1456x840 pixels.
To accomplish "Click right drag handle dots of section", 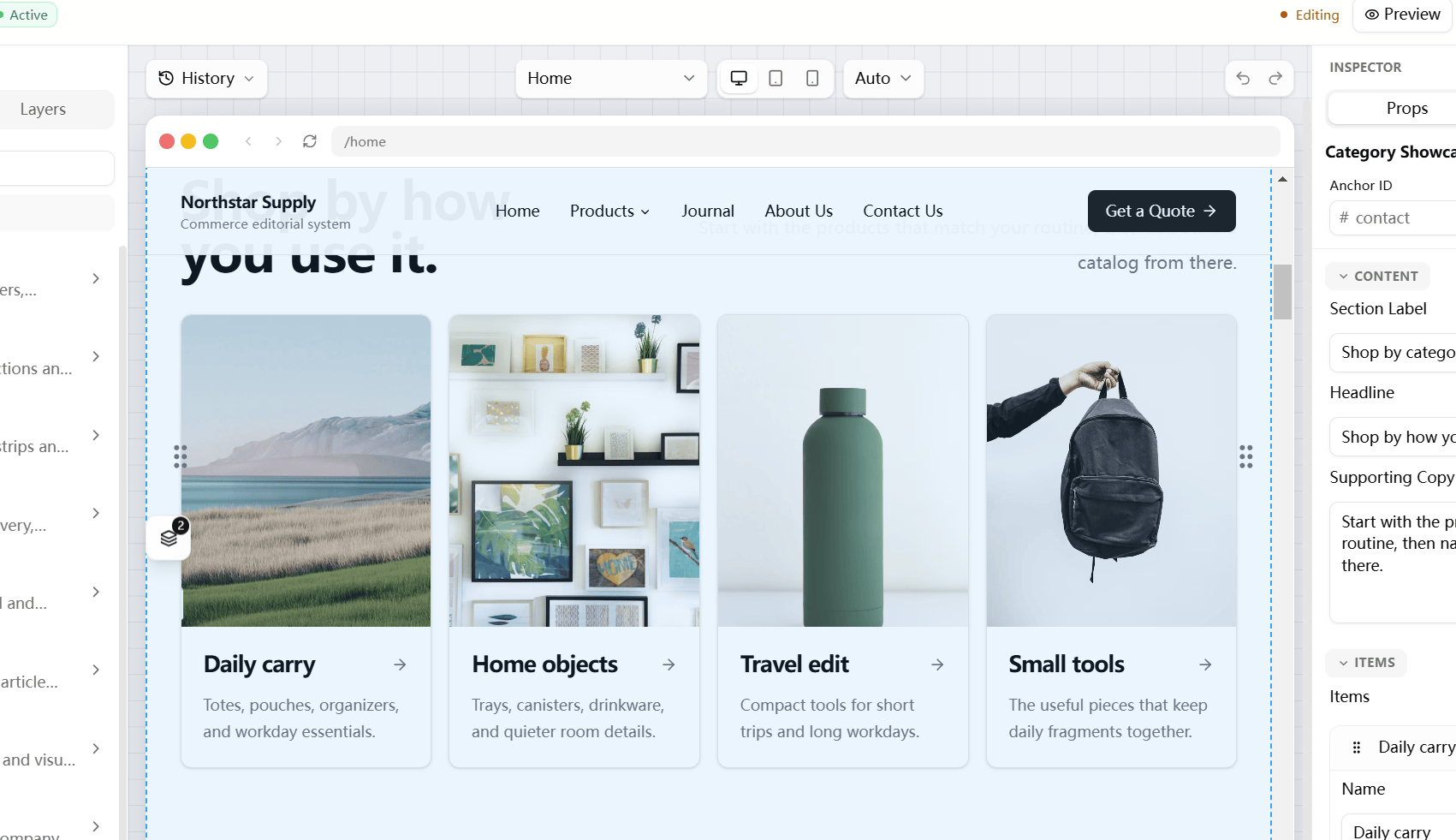I will point(1246,456).
